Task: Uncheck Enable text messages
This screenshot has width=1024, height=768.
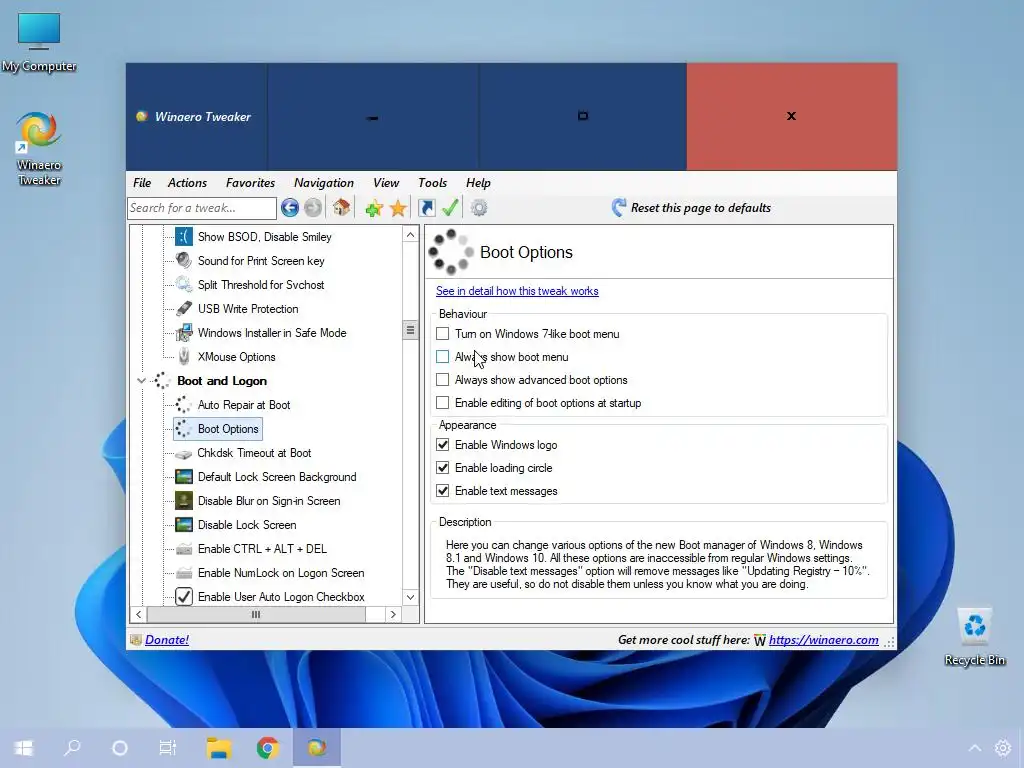Action: point(443,490)
